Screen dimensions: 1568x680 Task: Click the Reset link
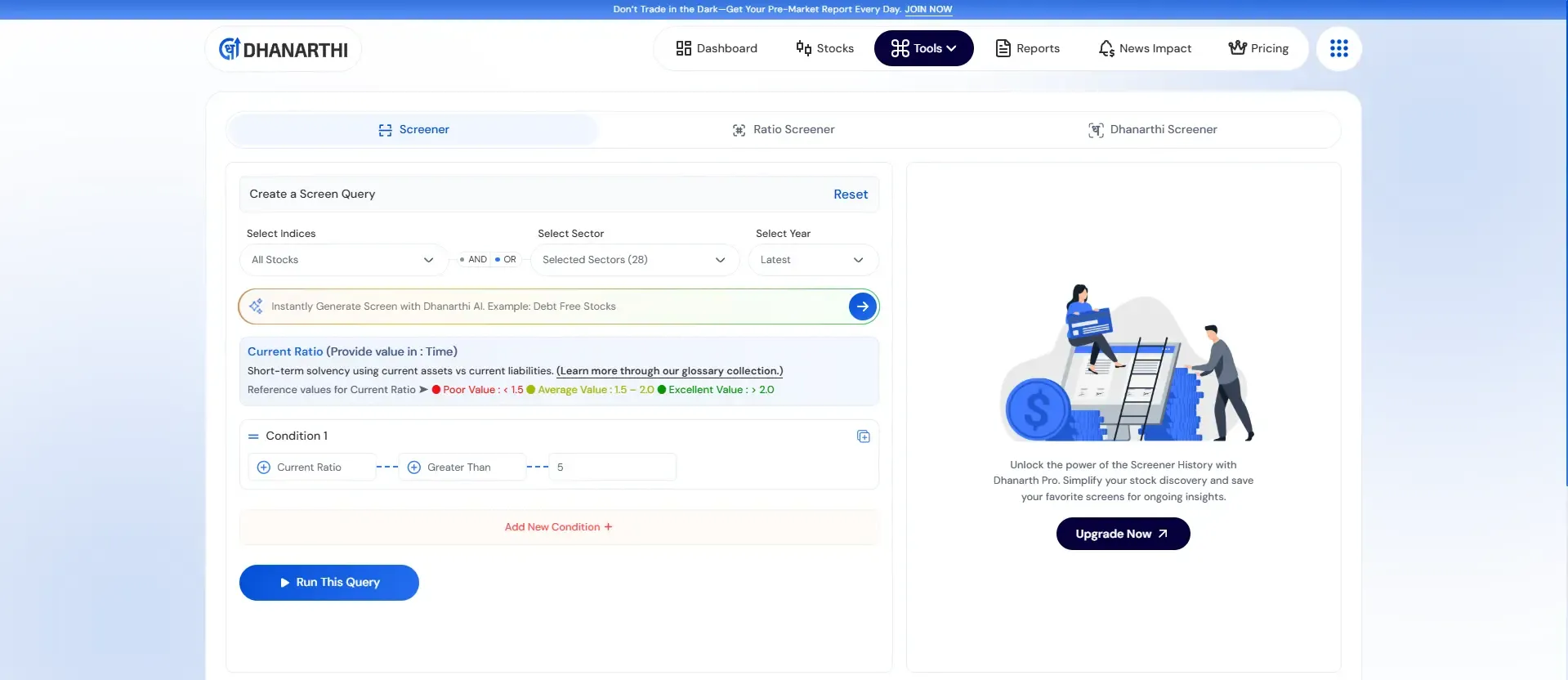(x=850, y=195)
